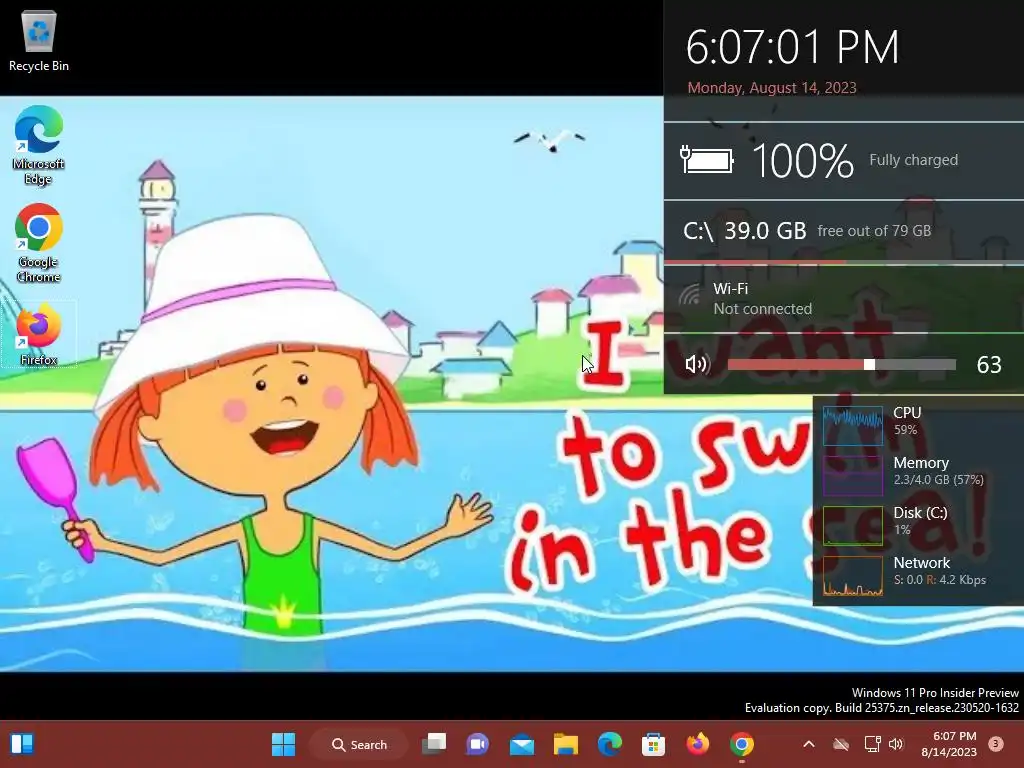The width and height of the screenshot is (1024, 768).
Task: Open the Memory usage graph
Action: [853, 475]
